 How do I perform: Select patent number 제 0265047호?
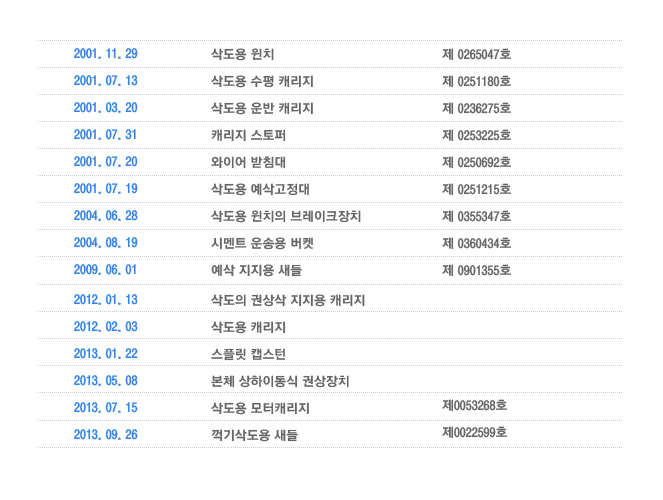point(477,54)
